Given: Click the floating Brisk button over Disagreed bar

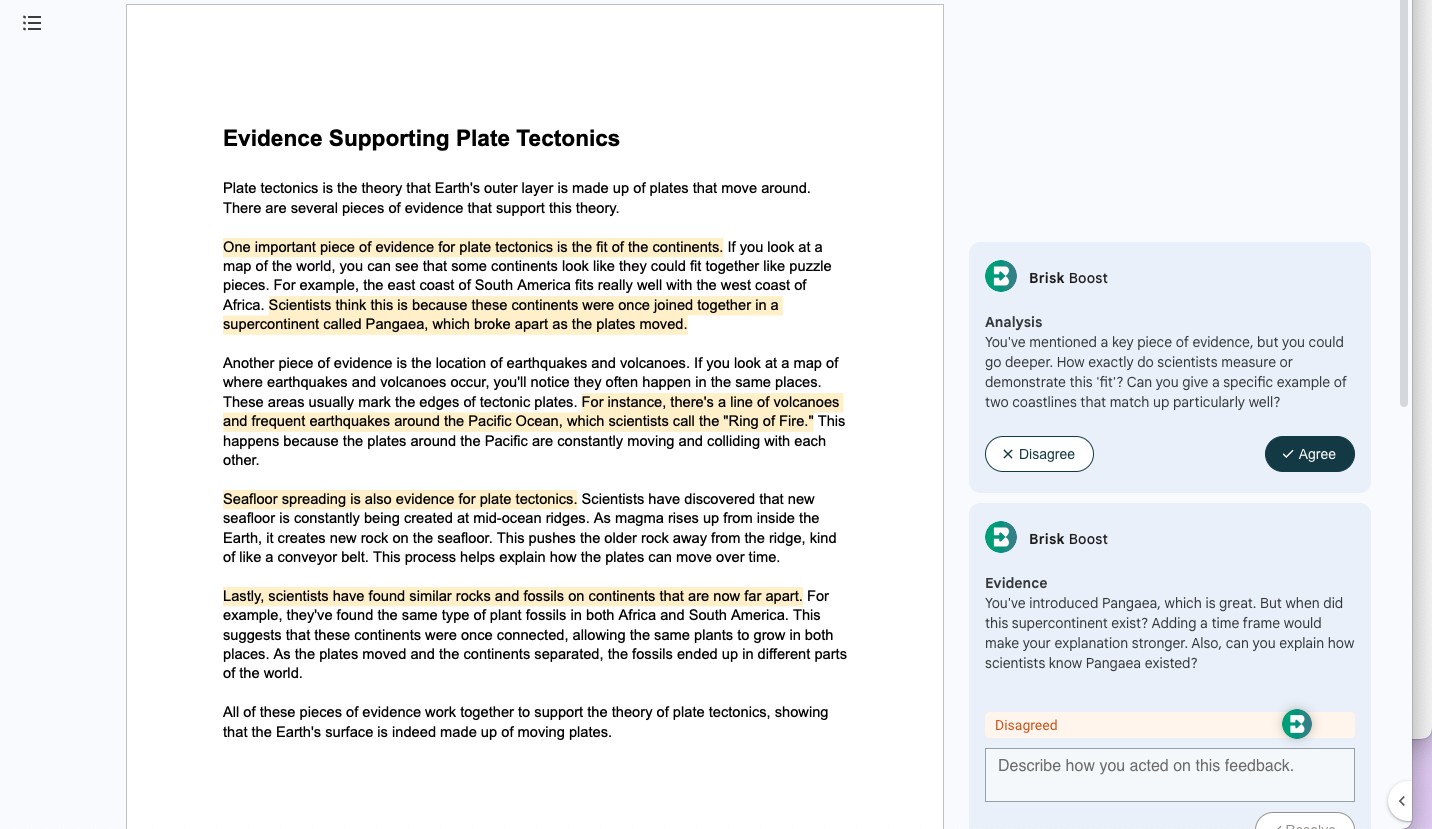Looking at the screenshot, I should tap(1296, 724).
